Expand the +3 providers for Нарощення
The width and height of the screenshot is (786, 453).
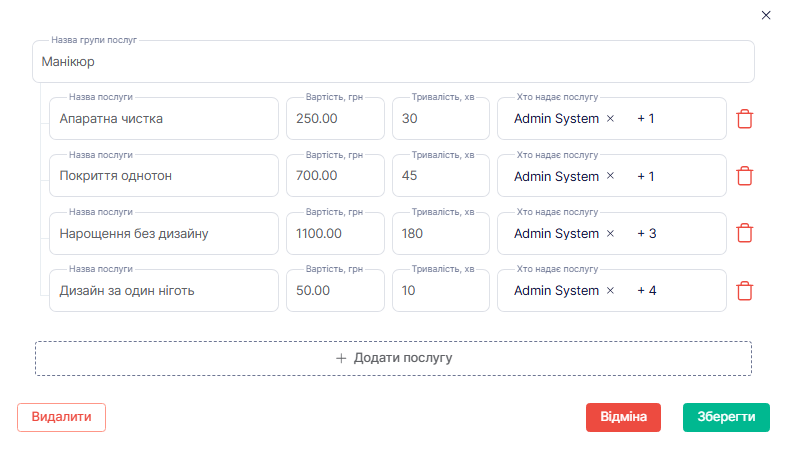click(x=646, y=233)
